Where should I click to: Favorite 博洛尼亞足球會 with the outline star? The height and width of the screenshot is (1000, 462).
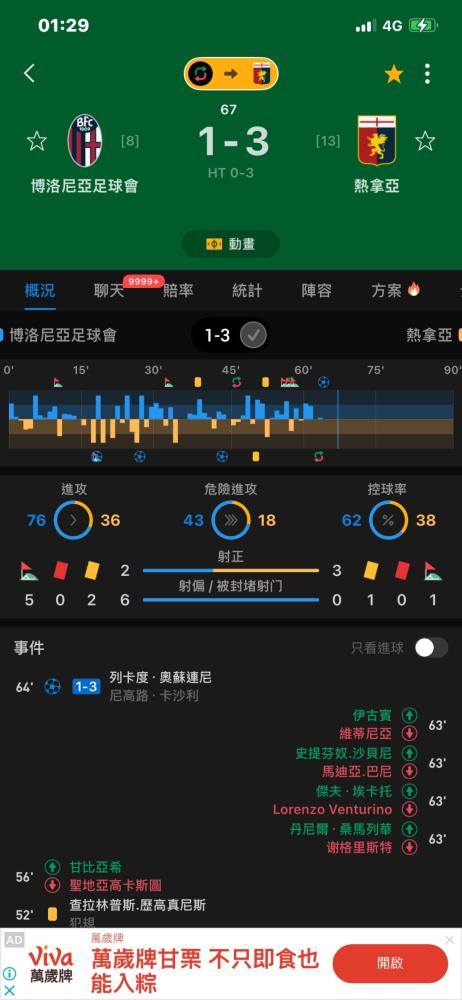pyautogui.click(x=37, y=141)
